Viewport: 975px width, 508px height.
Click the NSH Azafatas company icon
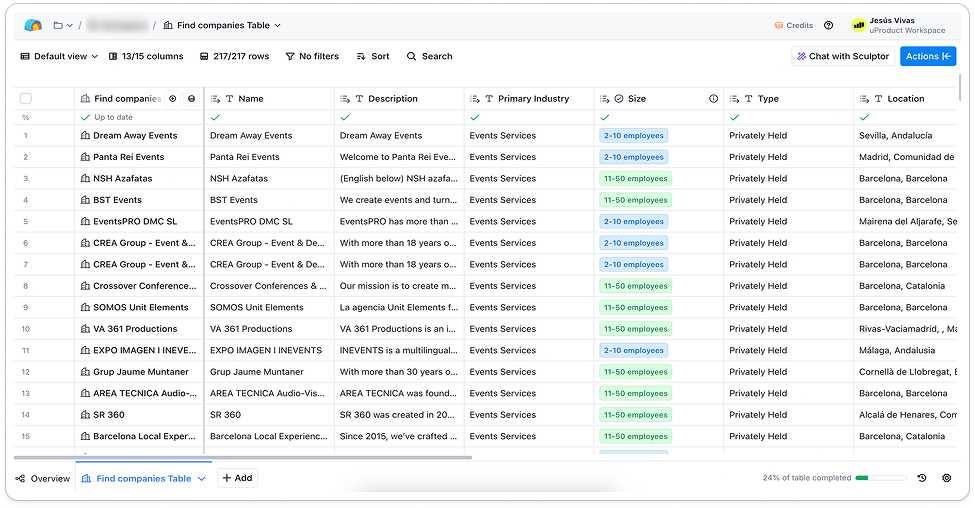tap(85, 178)
